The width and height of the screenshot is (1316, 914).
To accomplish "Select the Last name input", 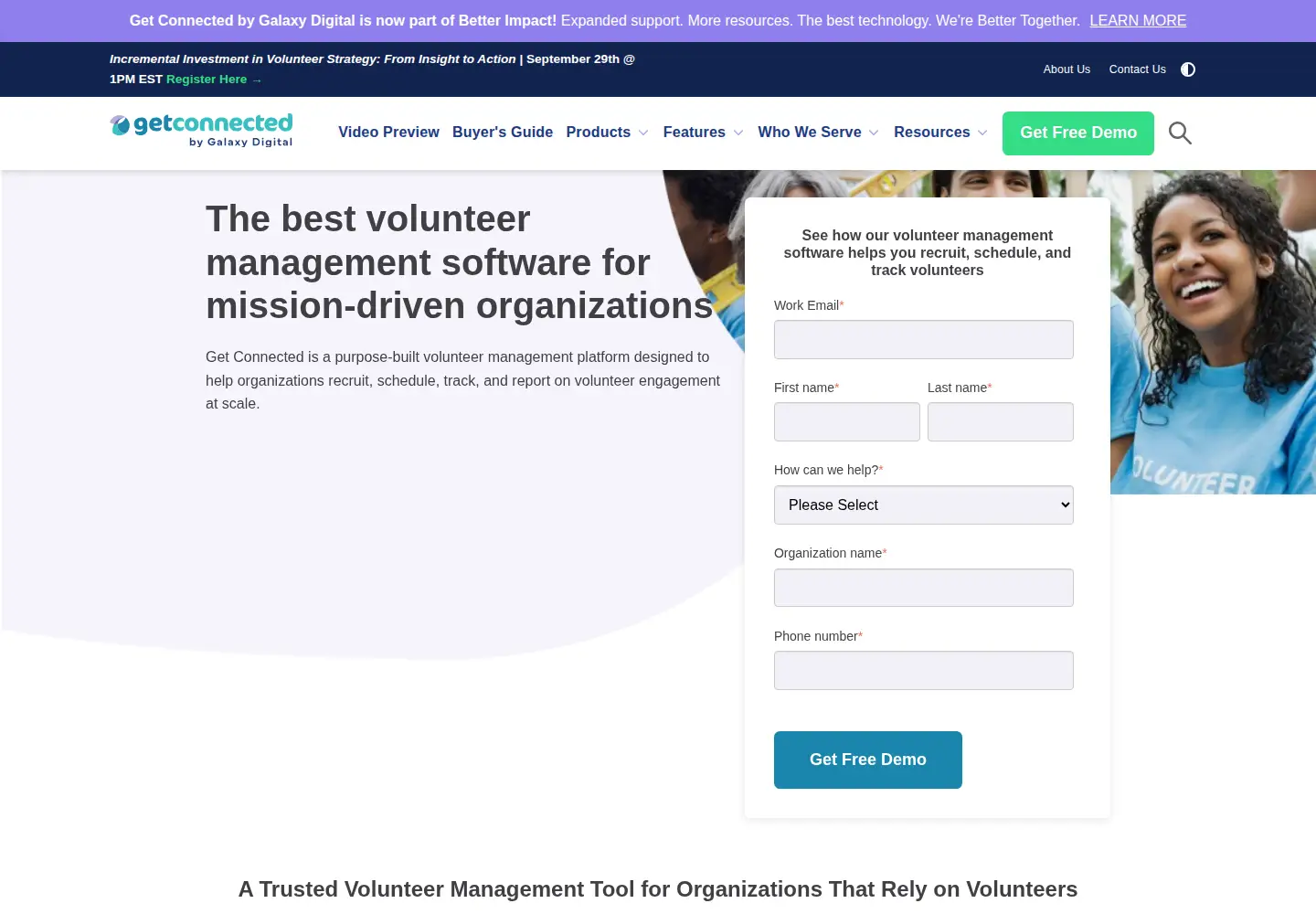I will pyautogui.click(x=1001, y=422).
